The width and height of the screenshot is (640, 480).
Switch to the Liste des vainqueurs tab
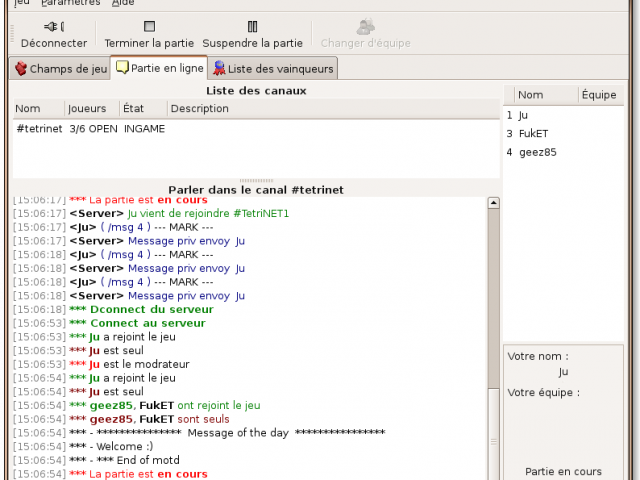273,69
